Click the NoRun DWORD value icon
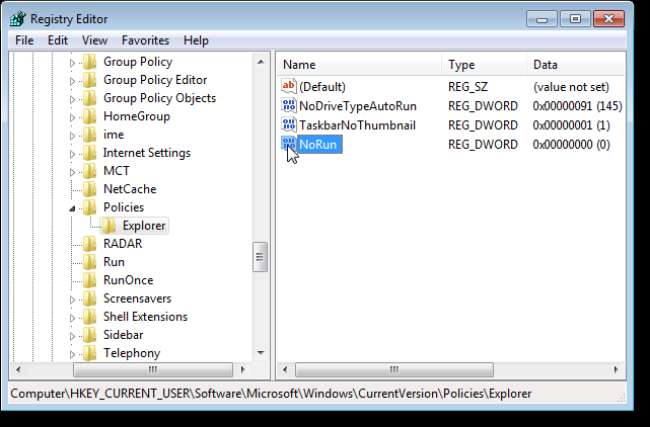This screenshot has width=650, height=427. [289, 144]
